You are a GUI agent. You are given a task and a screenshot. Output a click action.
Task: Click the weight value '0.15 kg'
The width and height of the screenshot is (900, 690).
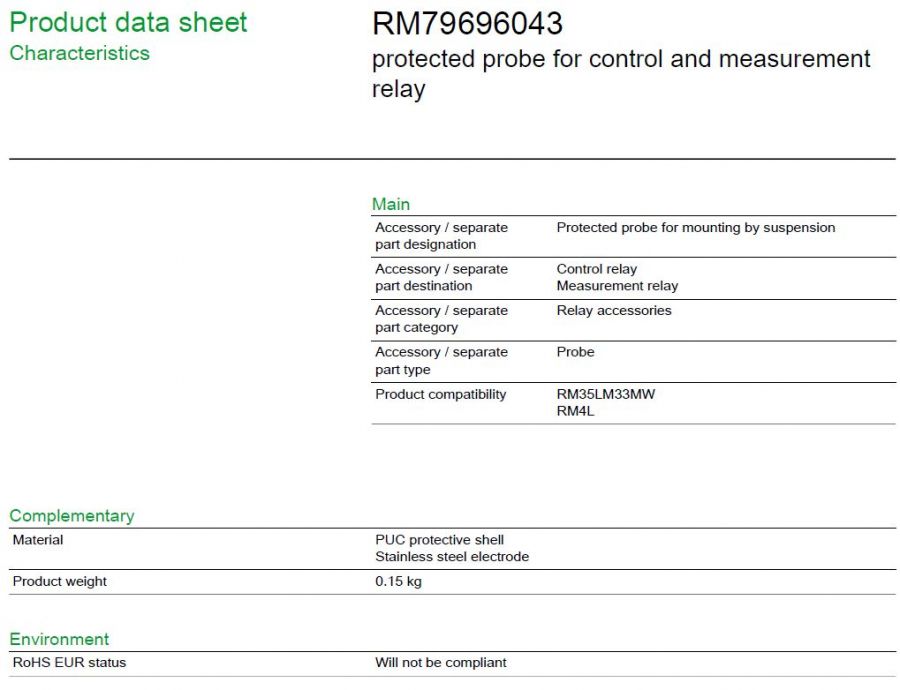tap(398, 582)
